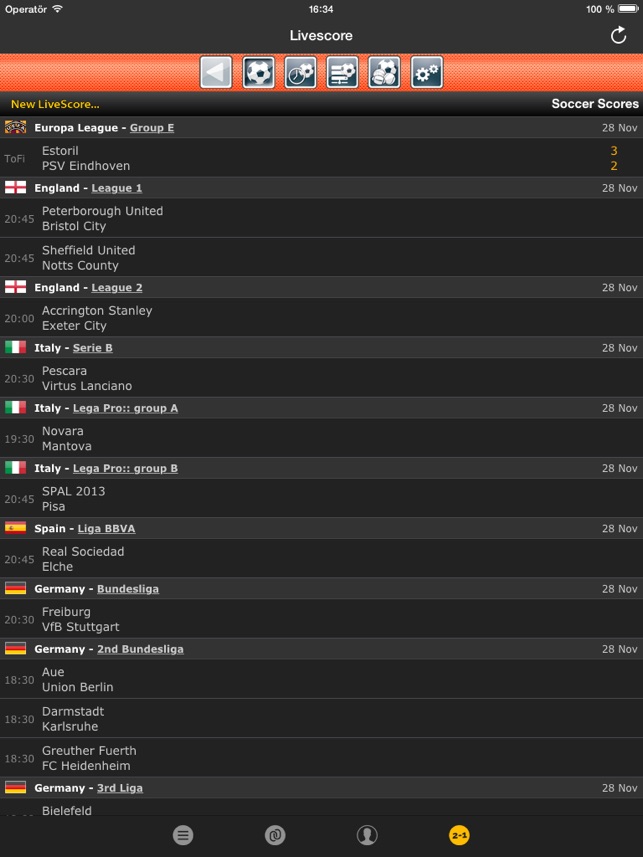Open the Italy Serie B link
The height and width of the screenshot is (857, 643).
93,348
